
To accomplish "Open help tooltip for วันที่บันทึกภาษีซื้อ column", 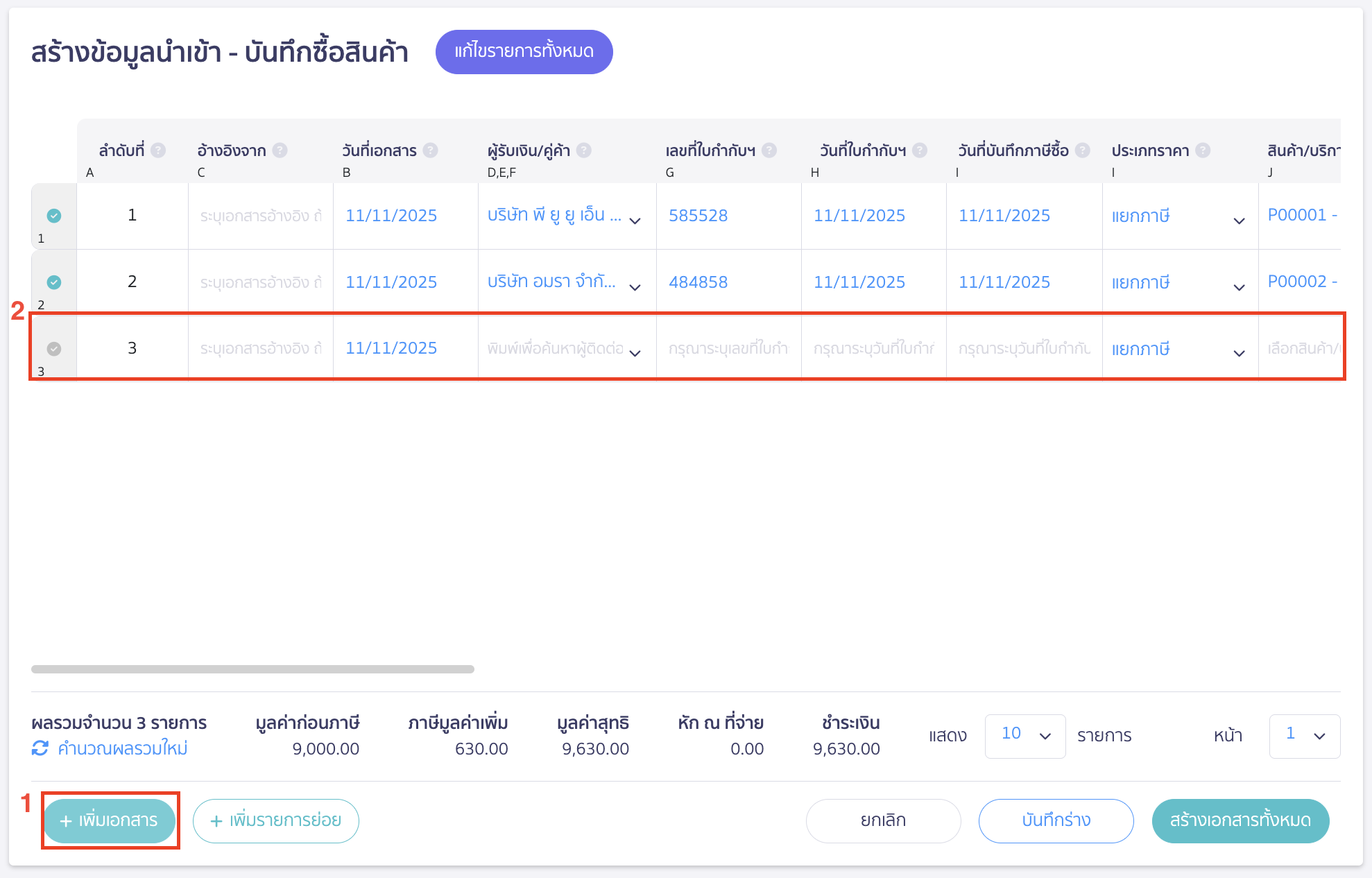I will [1081, 148].
